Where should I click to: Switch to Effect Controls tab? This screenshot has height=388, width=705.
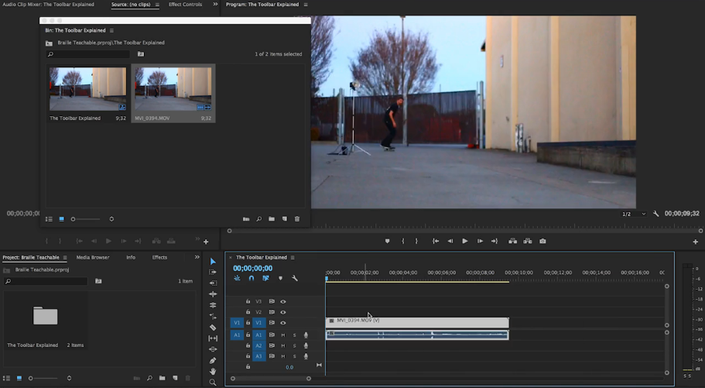coord(185,4)
